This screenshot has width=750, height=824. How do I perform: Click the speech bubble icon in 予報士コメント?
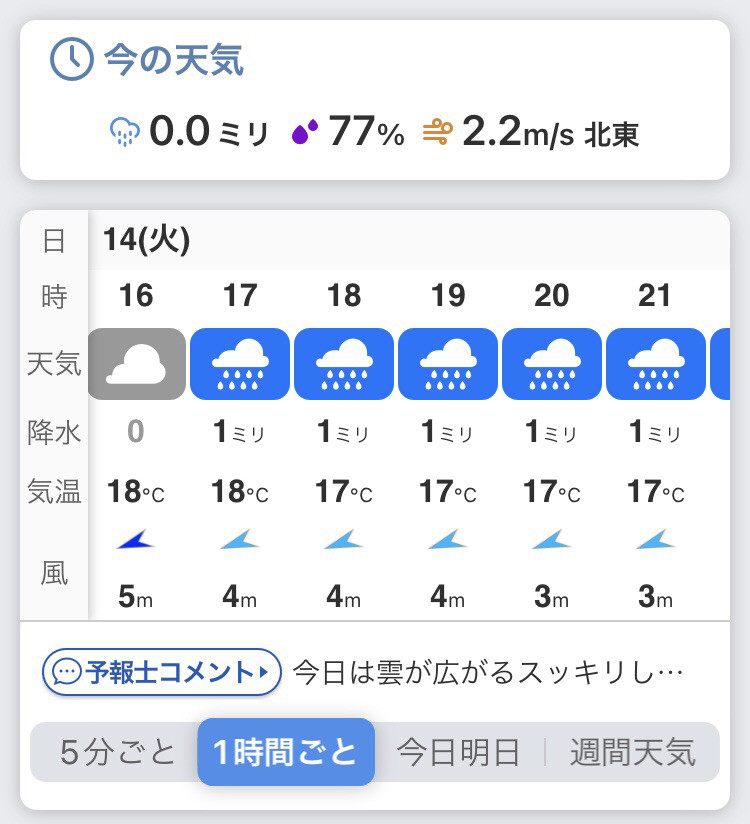point(67,672)
